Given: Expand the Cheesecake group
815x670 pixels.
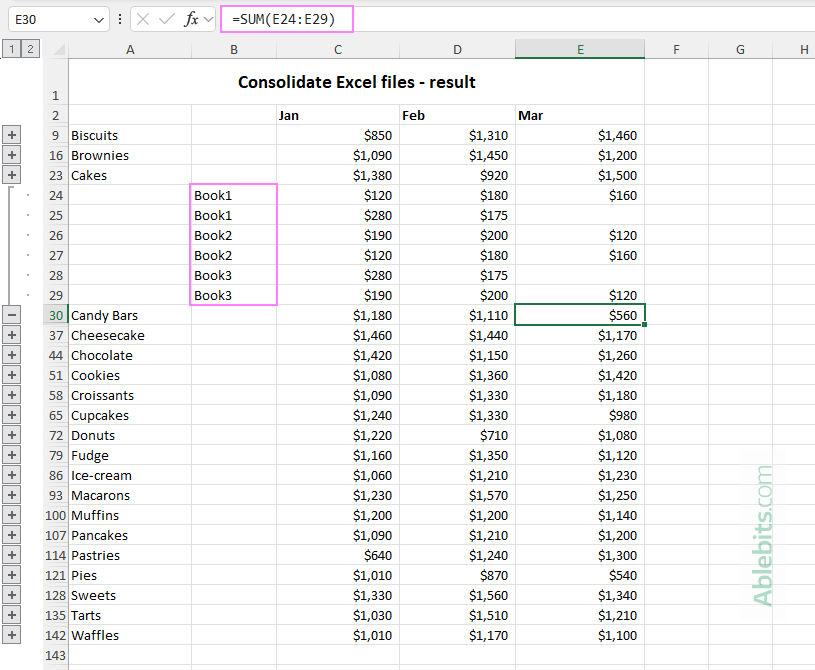Looking at the screenshot, I should click(x=11, y=335).
